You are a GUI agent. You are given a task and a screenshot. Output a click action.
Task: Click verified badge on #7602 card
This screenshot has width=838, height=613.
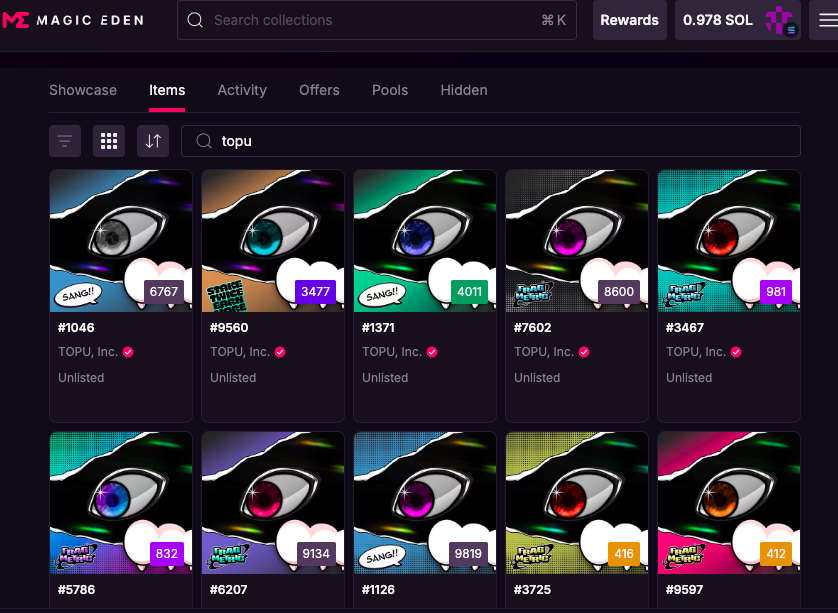coord(584,352)
